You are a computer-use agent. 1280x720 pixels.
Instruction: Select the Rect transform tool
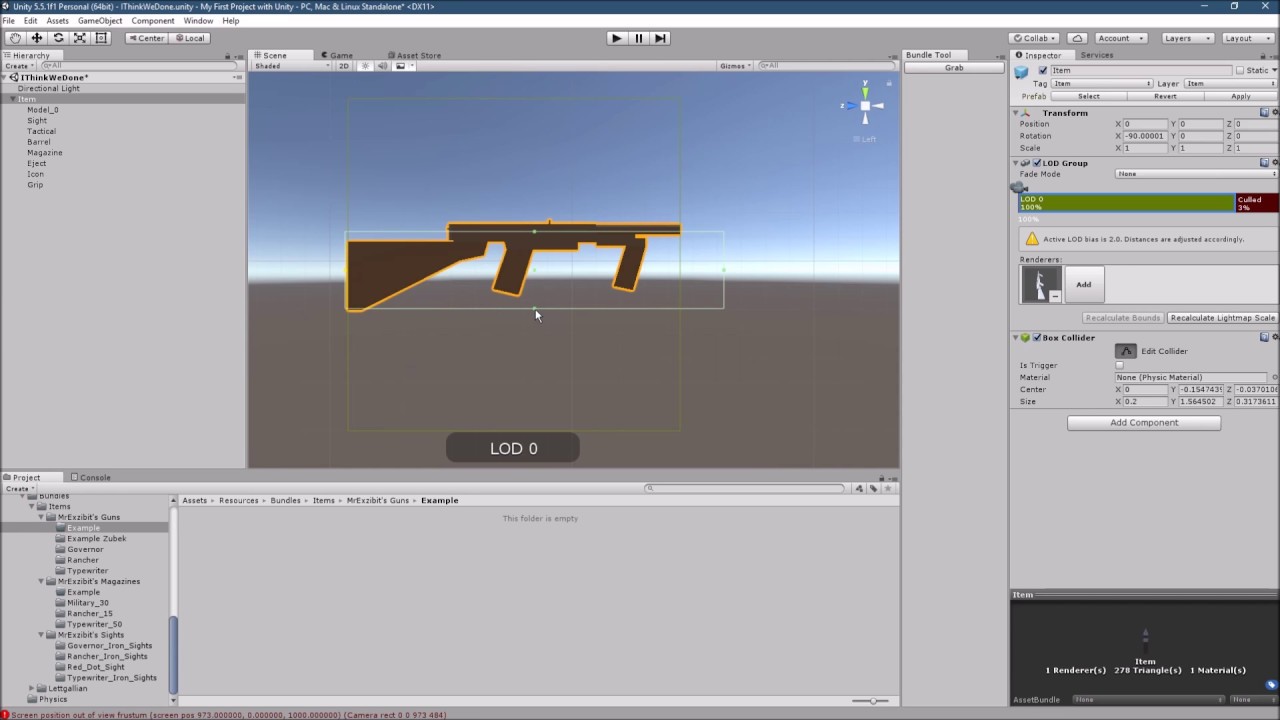coord(101,38)
